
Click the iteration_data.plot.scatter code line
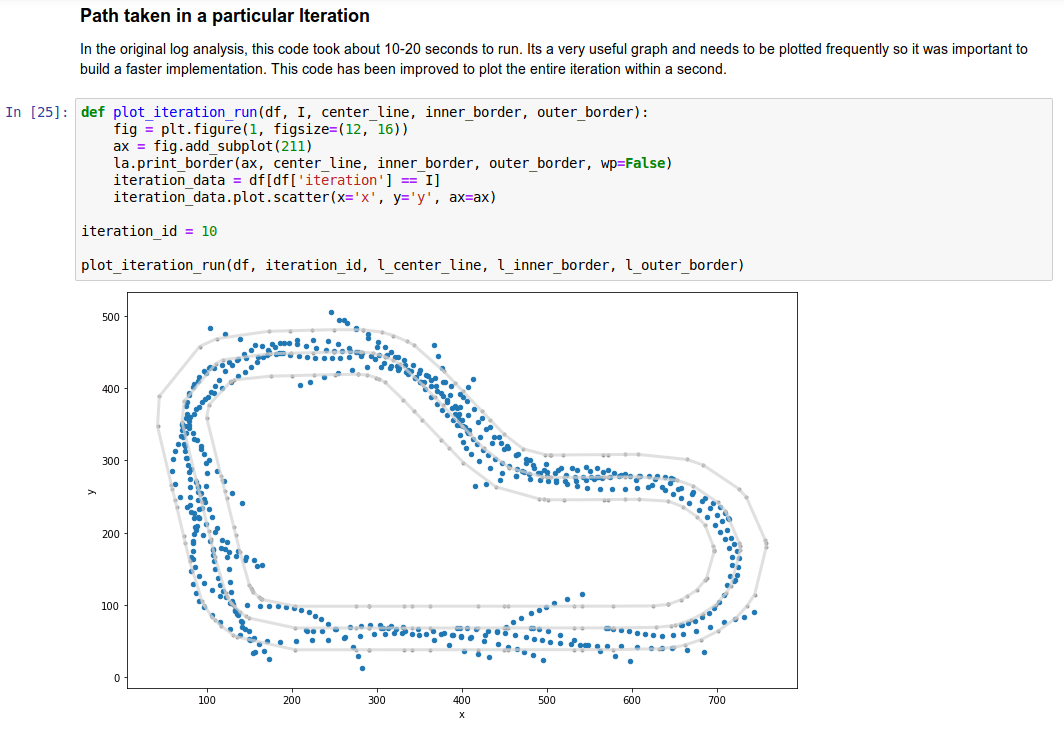[304, 197]
